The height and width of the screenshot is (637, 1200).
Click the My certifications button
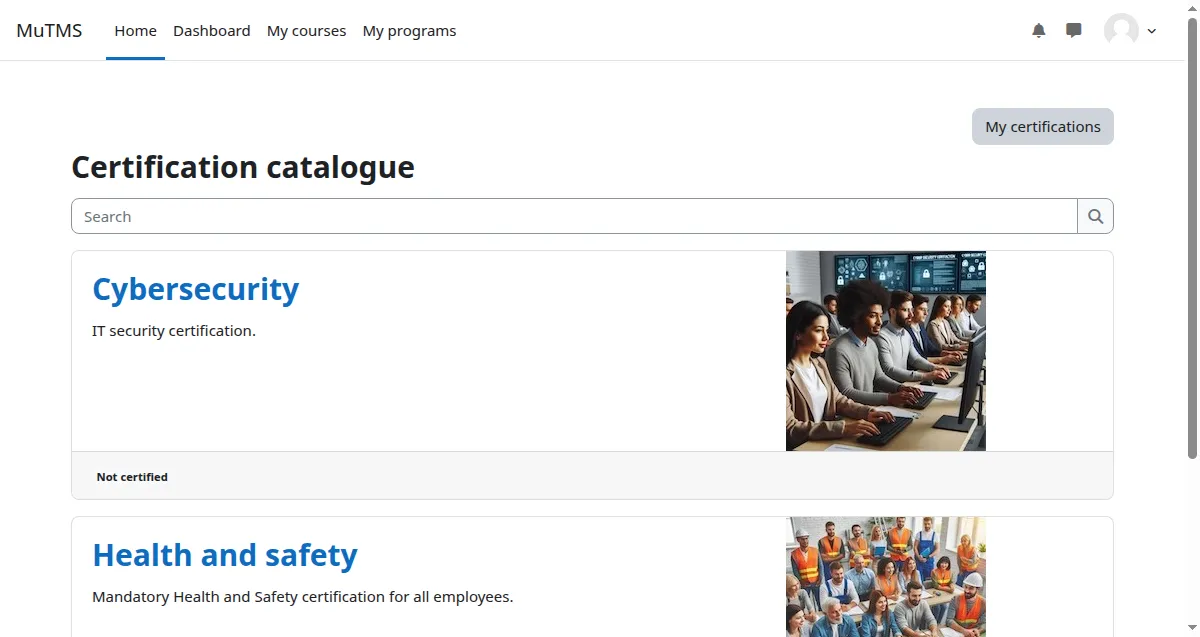tap(1042, 126)
